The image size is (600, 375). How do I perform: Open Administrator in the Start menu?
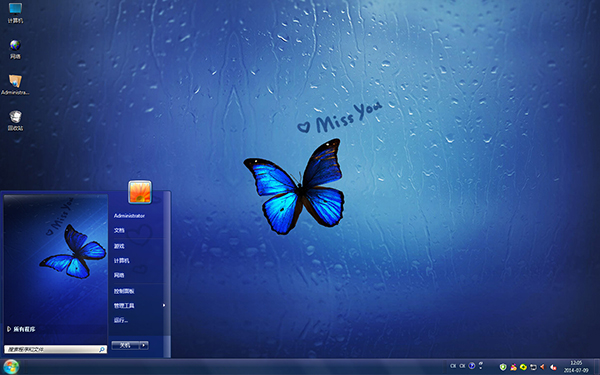[129, 216]
